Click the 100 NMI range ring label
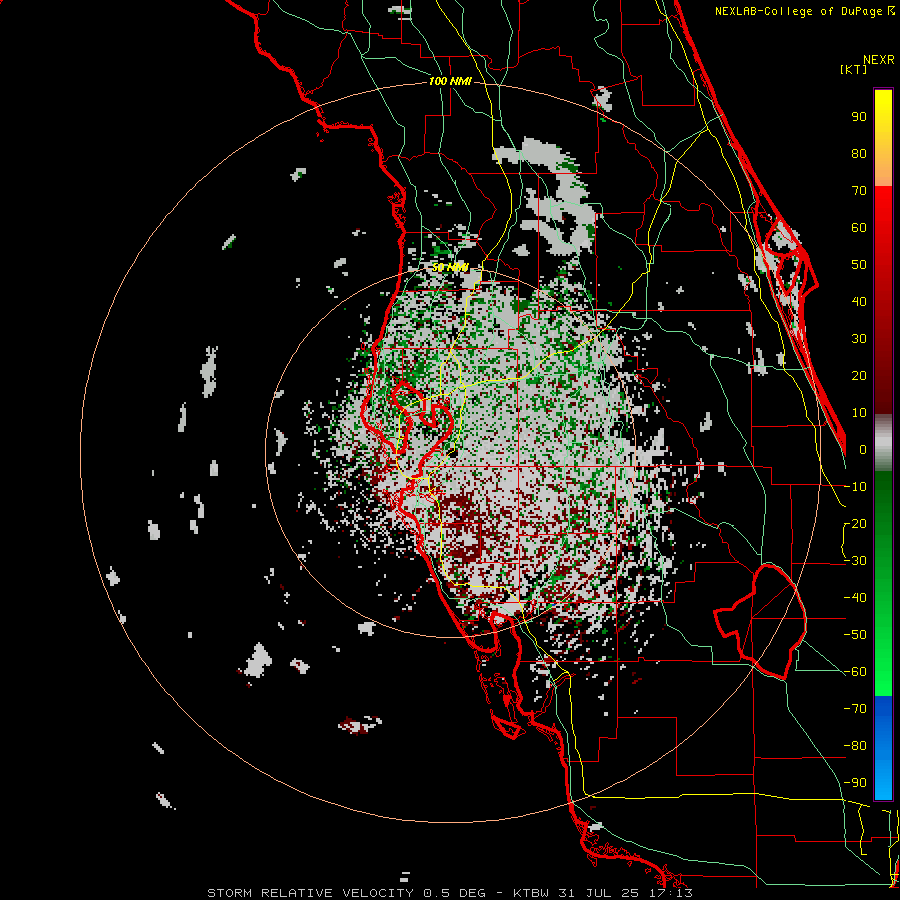Viewport: 900px width, 900px height. pos(450,82)
